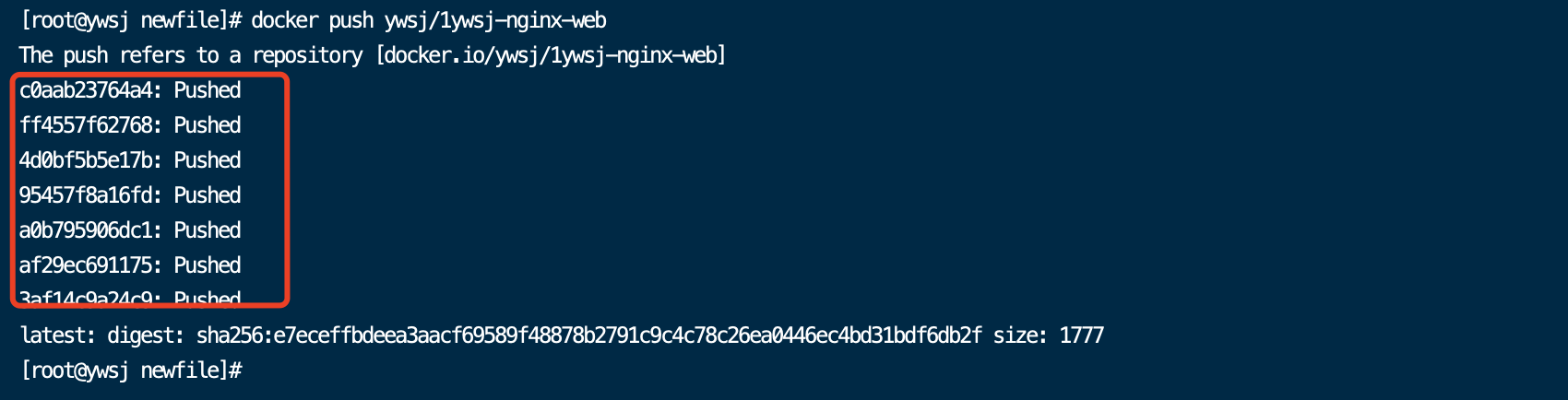Click Pushed status next to a0b795906dc1

[208, 230]
